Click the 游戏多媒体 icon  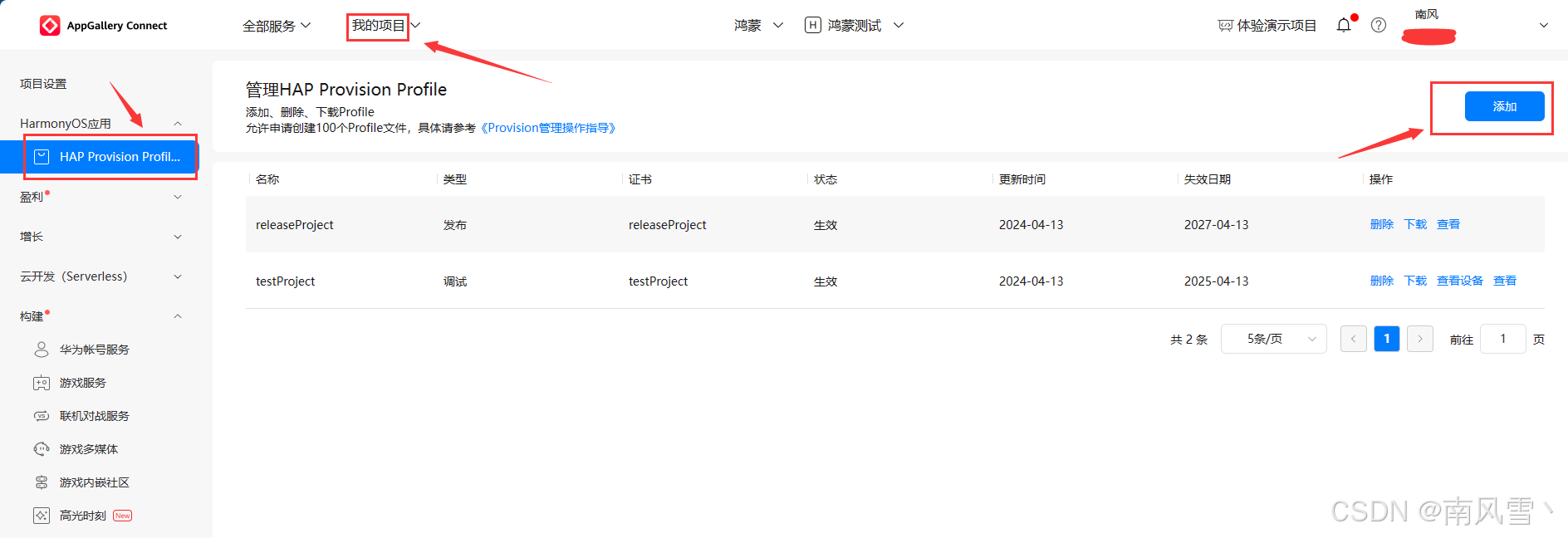(42, 449)
